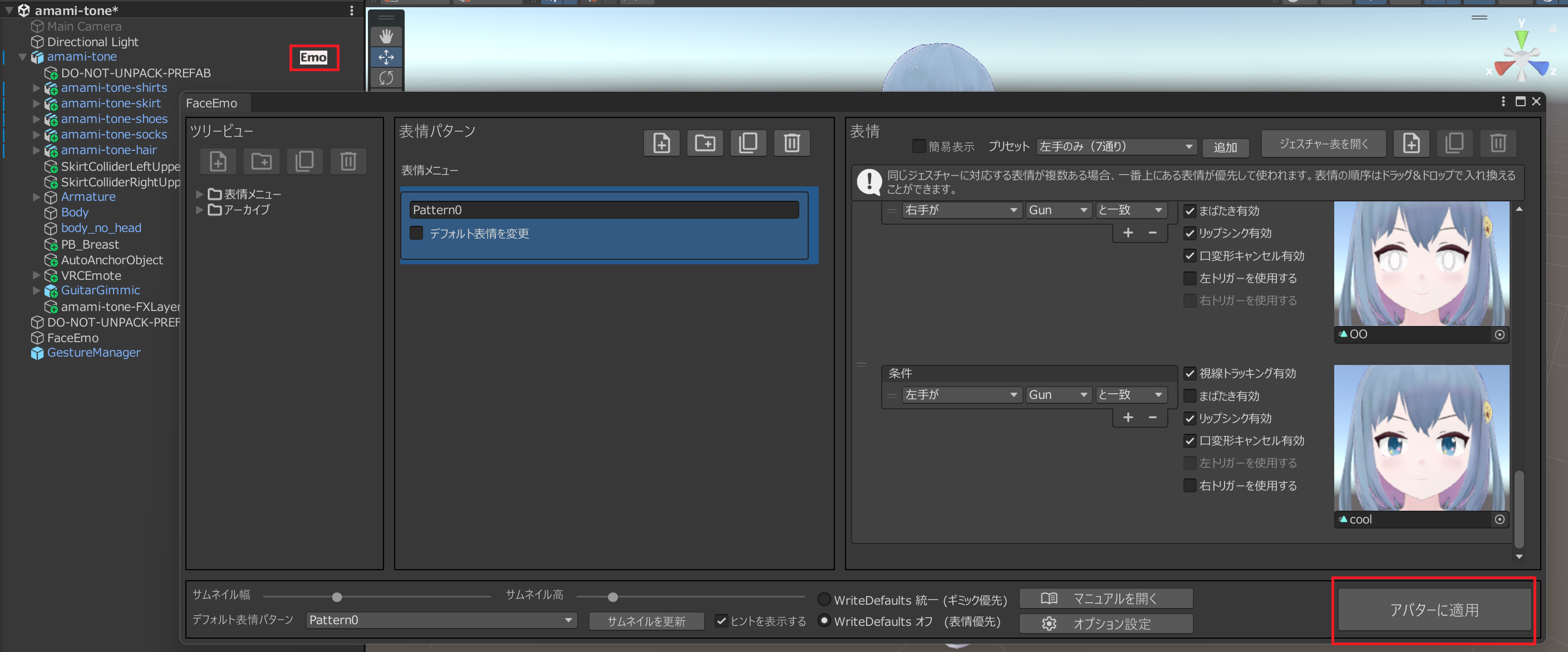
Task: Toggle まばたき有効 for cool expression
Action: pyautogui.click(x=1190, y=396)
